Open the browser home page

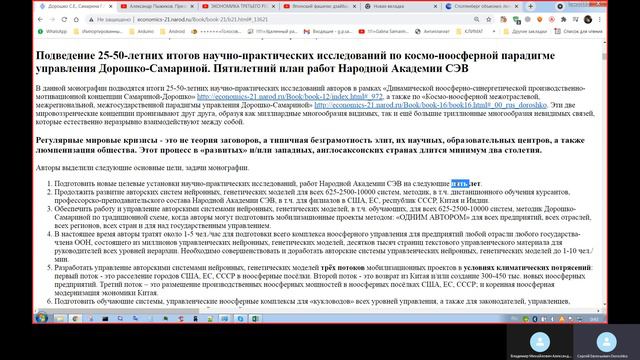(76, 19)
